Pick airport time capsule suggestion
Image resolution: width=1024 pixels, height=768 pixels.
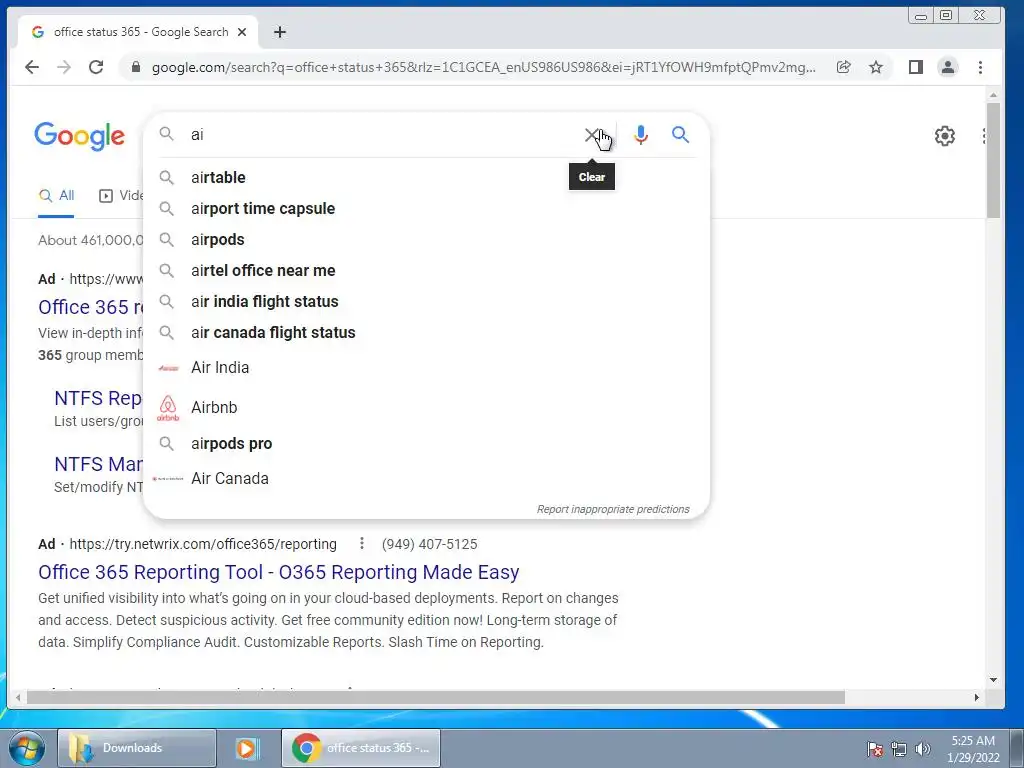tap(426, 208)
